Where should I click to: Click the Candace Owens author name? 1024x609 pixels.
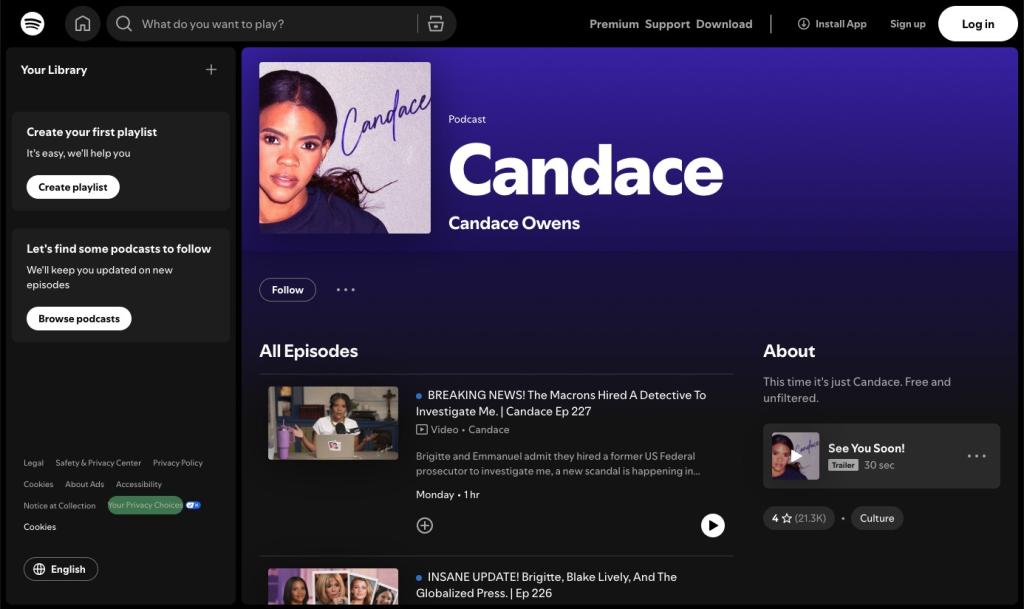click(514, 223)
